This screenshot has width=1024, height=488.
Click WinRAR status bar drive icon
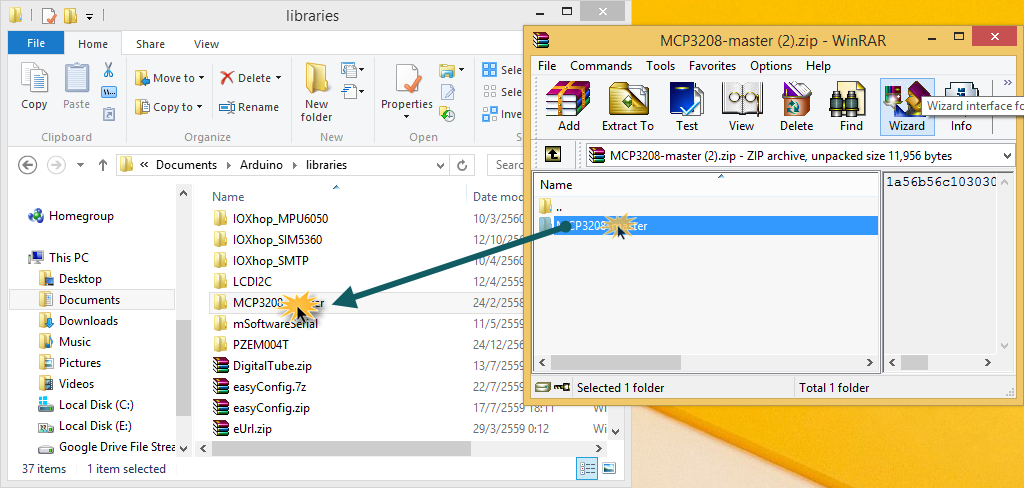pyautogui.click(x=542, y=387)
